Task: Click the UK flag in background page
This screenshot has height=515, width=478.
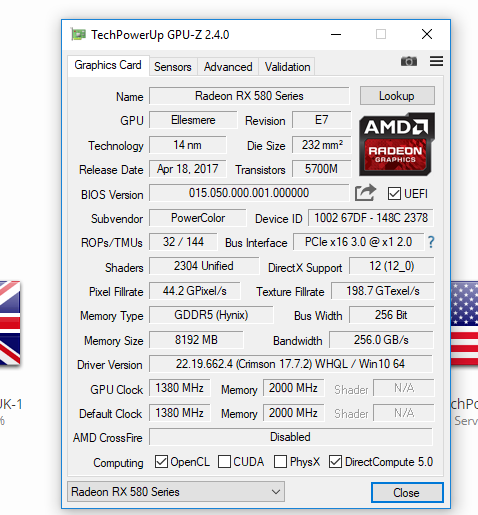Action: (x=10, y=323)
